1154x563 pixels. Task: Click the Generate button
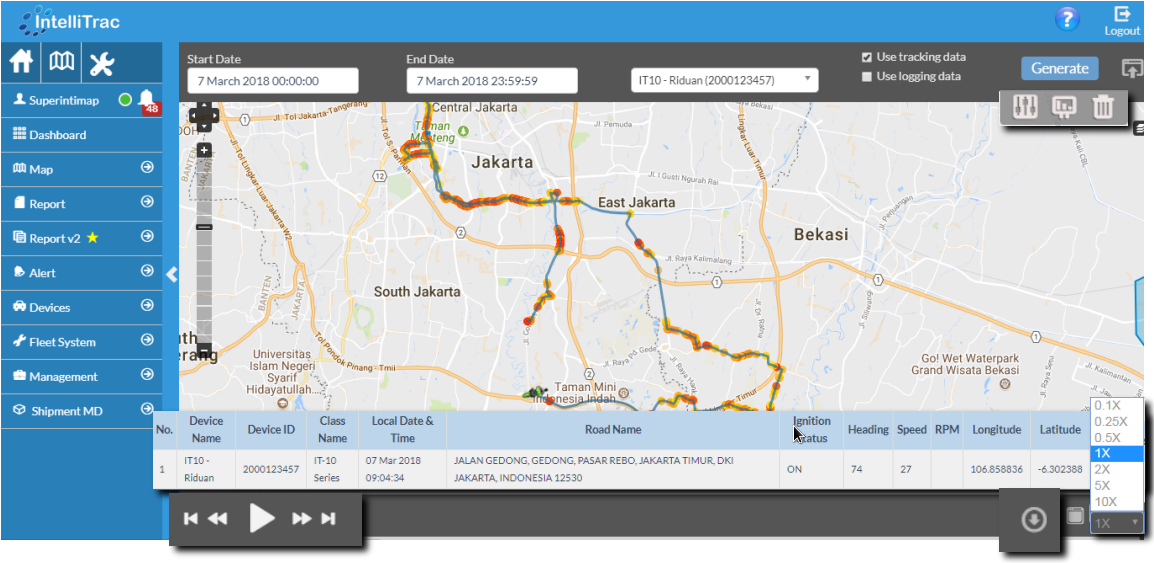point(1059,68)
